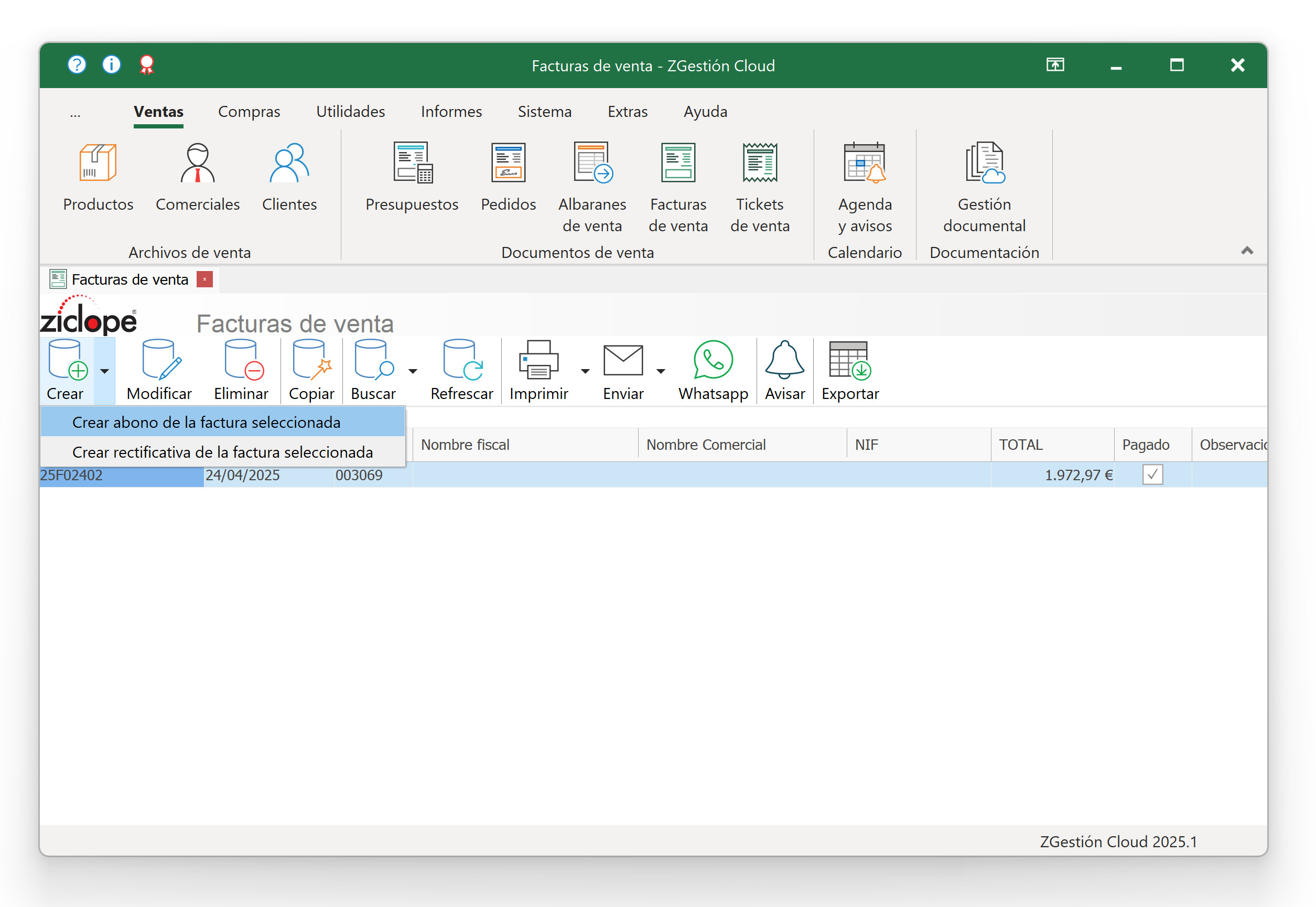Screen dimensions: 1316x907
Task: Expand the Imprimir dropdown arrow
Action: click(585, 371)
